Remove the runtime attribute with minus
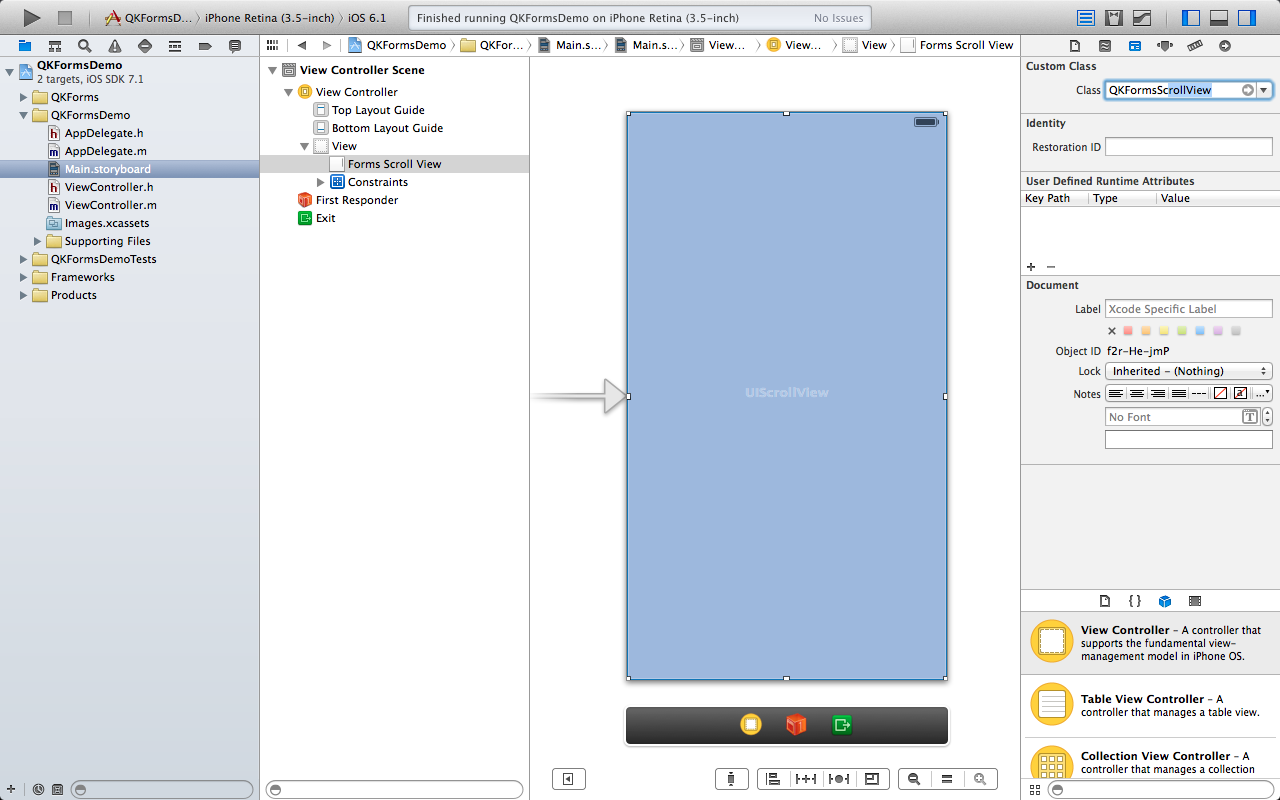Screen dimensions: 1280x800 (1051, 267)
